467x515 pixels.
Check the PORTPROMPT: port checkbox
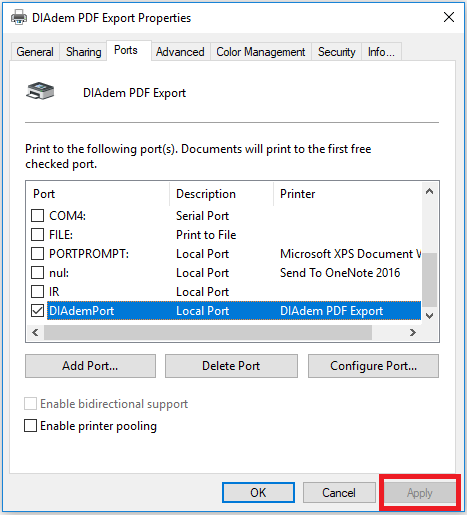click(x=37, y=254)
